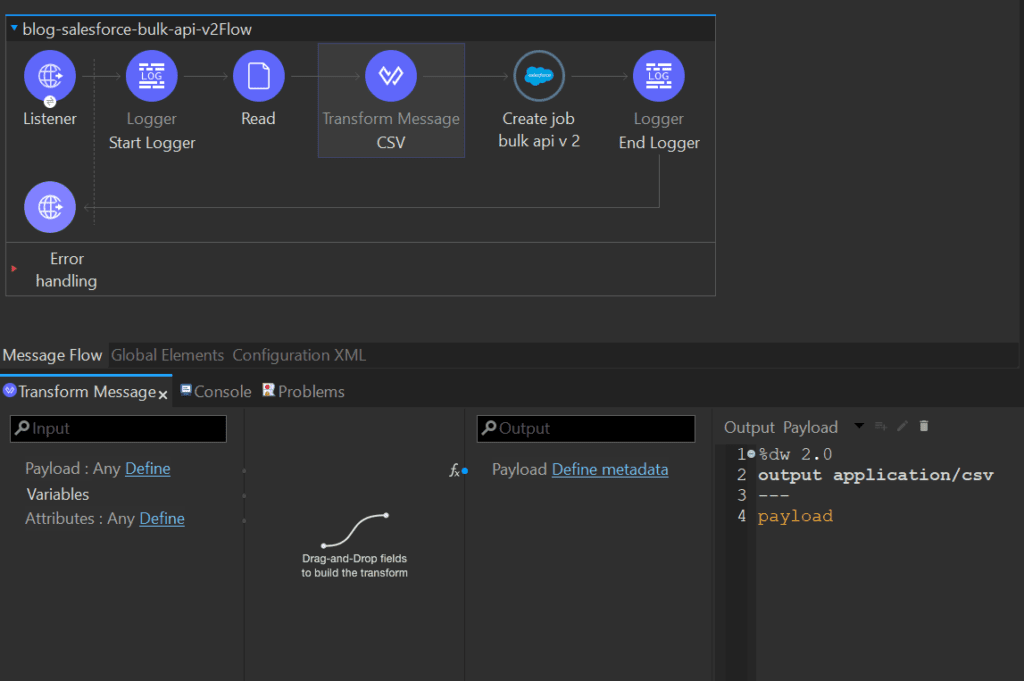Click the Salesforce Create job bulk api v2 icon

pyautogui.click(x=538, y=75)
